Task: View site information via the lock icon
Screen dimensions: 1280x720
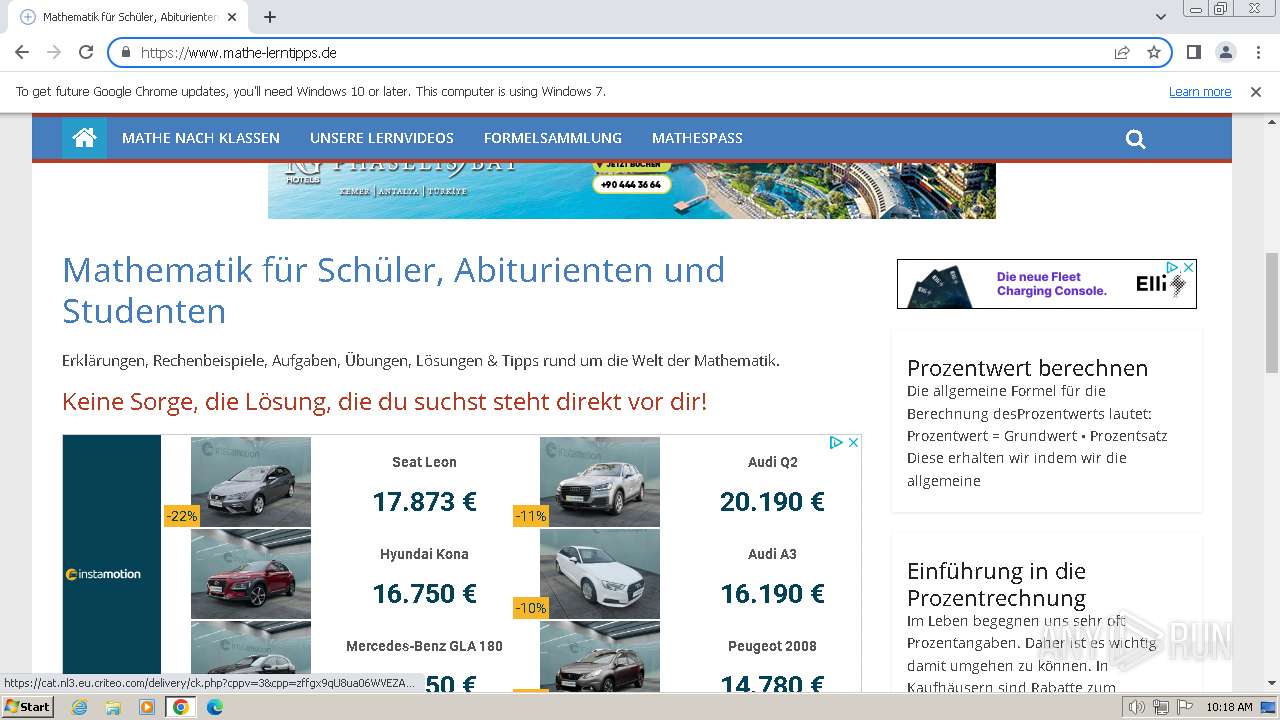Action: (x=126, y=53)
